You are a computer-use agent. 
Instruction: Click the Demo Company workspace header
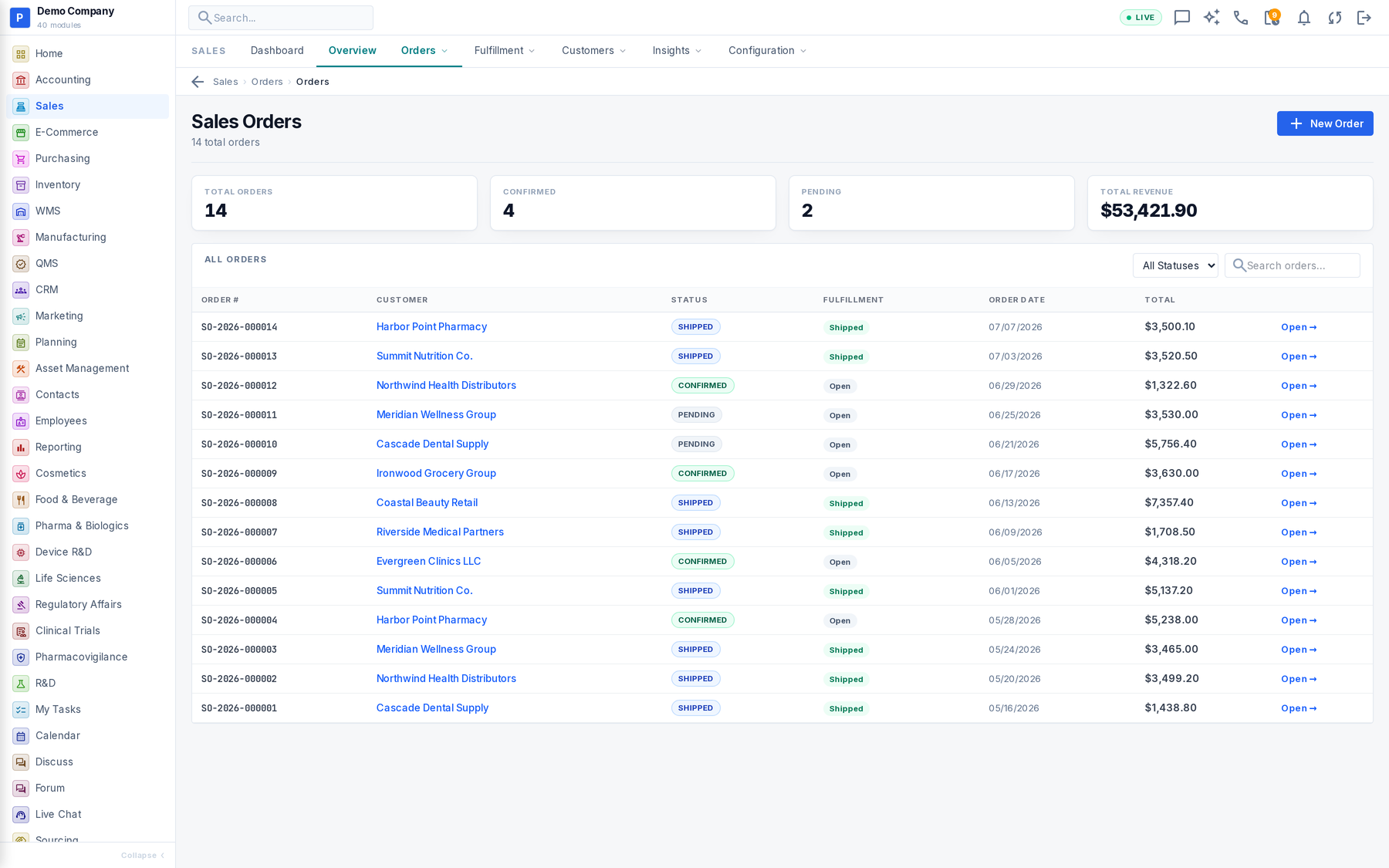(x=87, y=17)
